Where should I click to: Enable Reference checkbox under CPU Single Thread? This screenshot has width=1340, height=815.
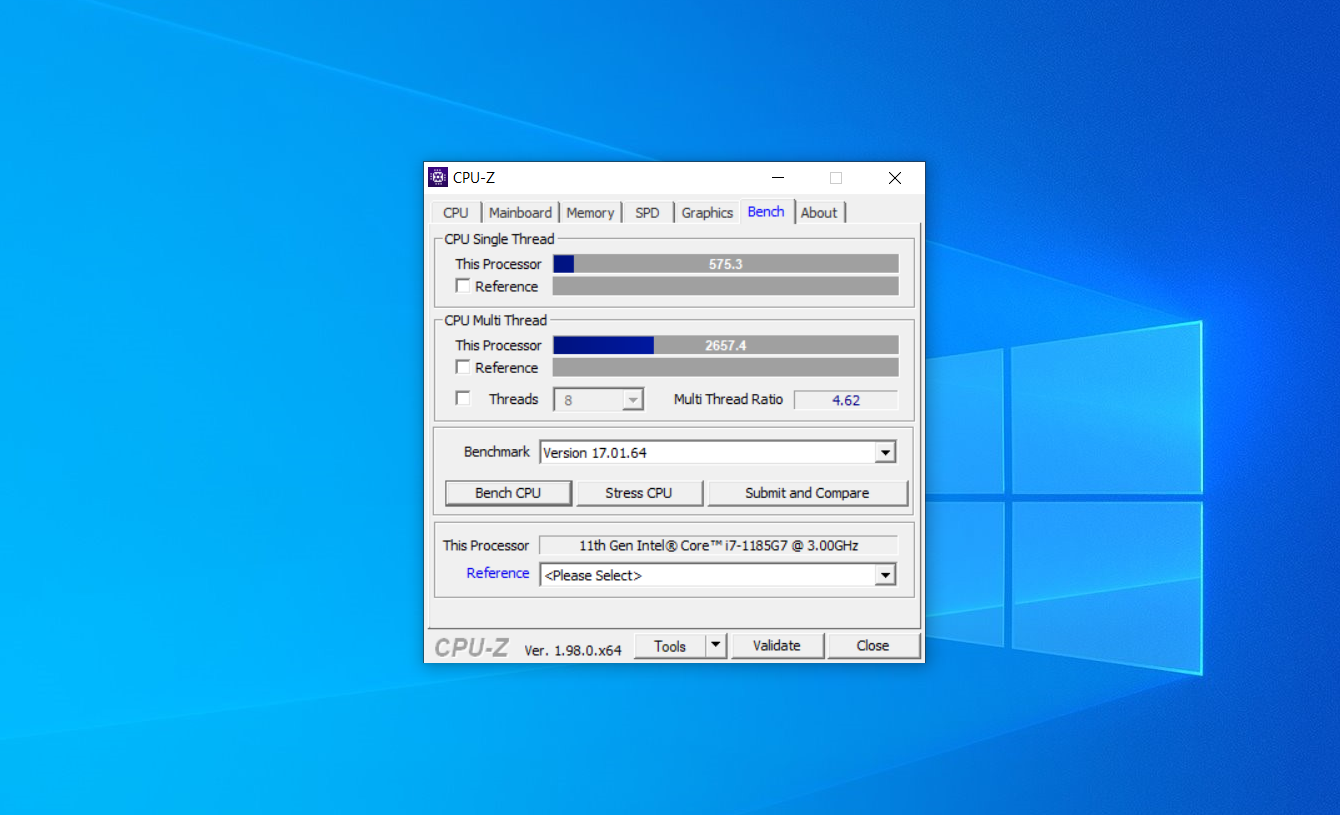[463, 286]
